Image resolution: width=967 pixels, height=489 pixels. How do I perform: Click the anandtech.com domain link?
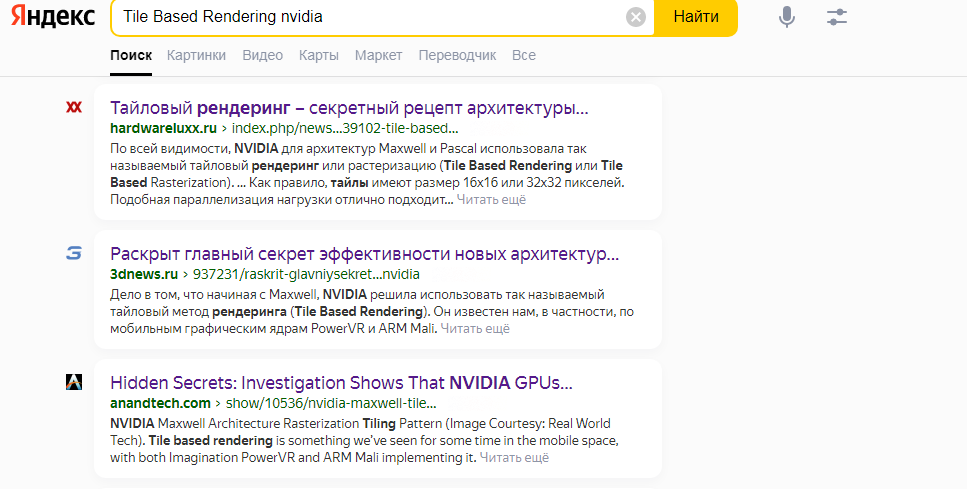[160, 403]
